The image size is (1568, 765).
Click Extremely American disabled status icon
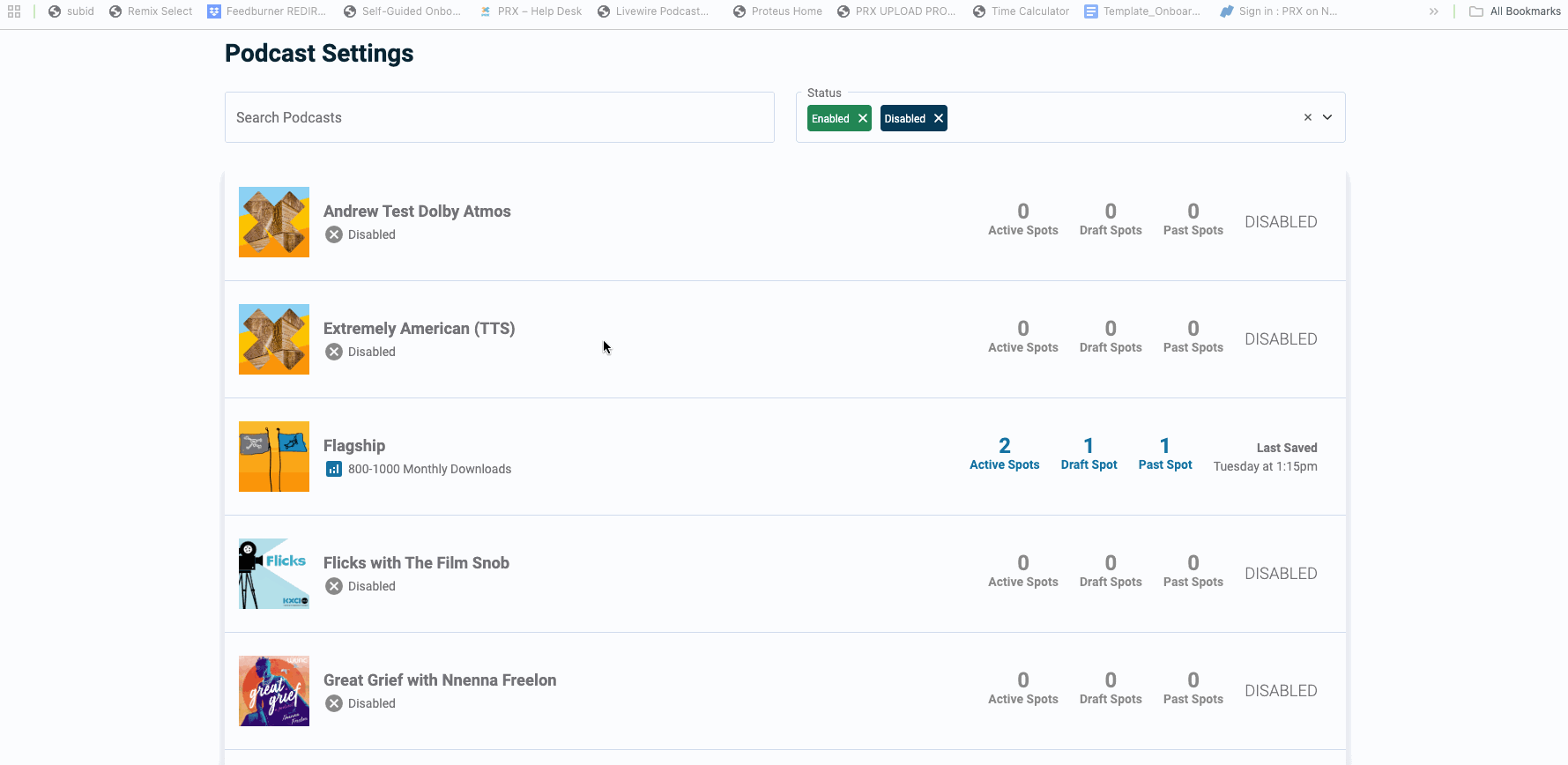pos(334,352)
